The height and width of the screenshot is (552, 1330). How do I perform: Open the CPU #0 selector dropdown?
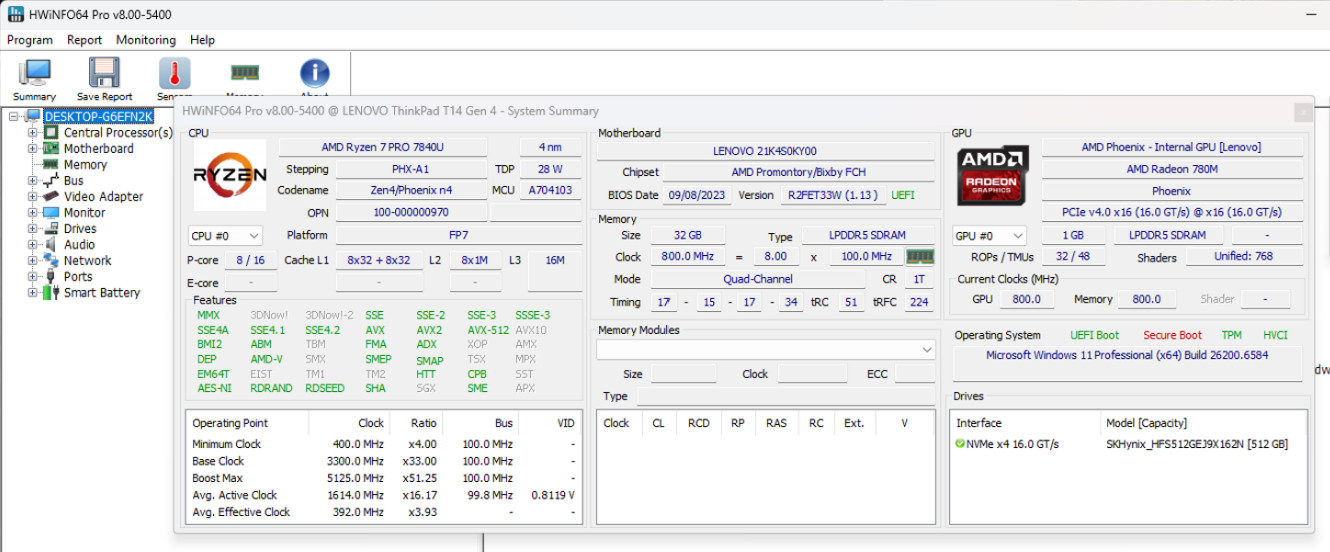tap(225, 236)
